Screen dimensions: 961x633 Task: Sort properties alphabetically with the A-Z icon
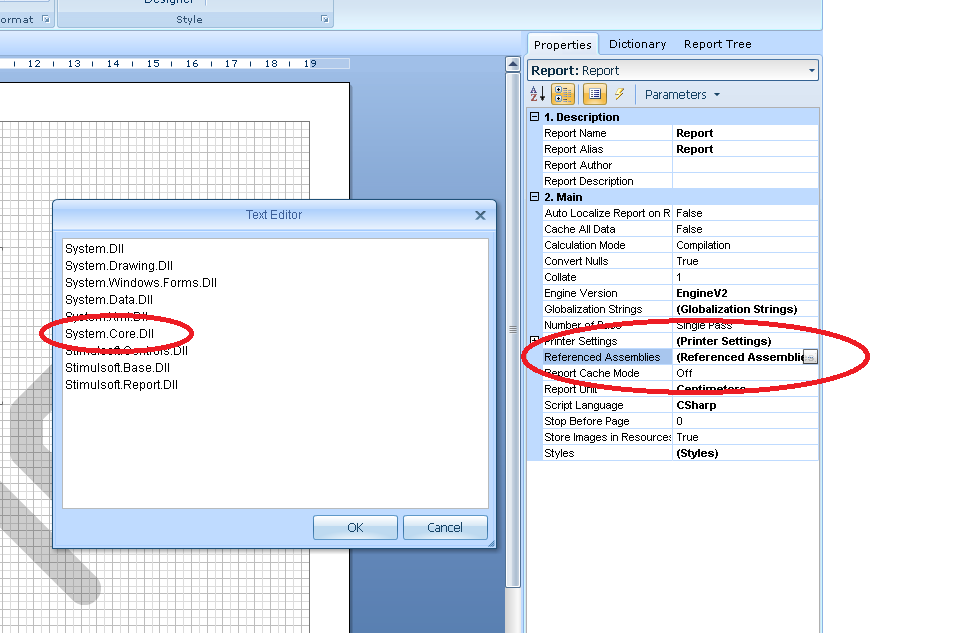537,94
